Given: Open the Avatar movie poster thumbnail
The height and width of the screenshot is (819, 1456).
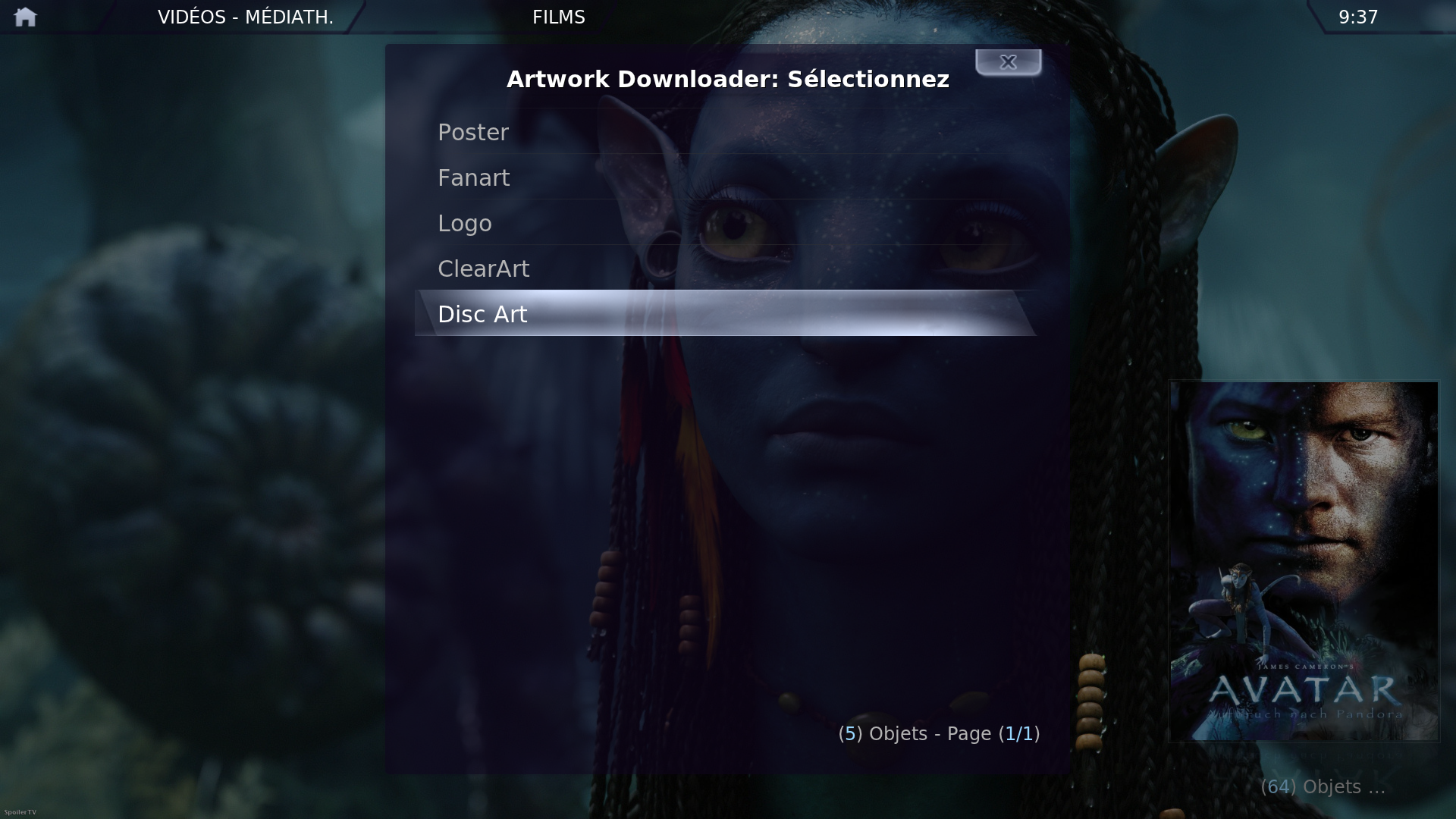Looking at the screenshot, I should tap(1304, 561).
